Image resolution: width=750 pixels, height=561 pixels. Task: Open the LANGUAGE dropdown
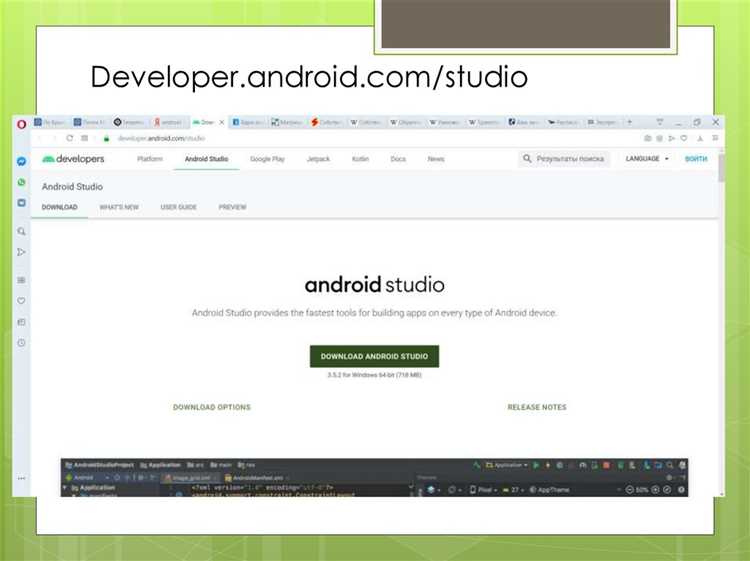point(647,159)
